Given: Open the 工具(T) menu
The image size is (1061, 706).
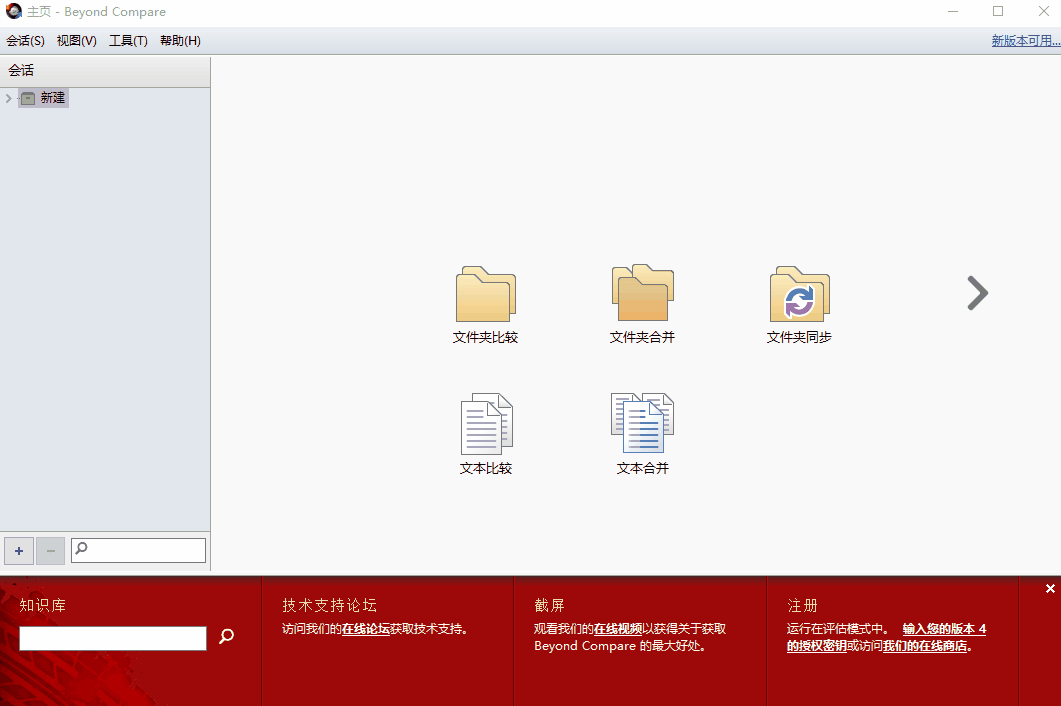Looking at the screenshot, I should pyautogui.click(x=128, y=41).
